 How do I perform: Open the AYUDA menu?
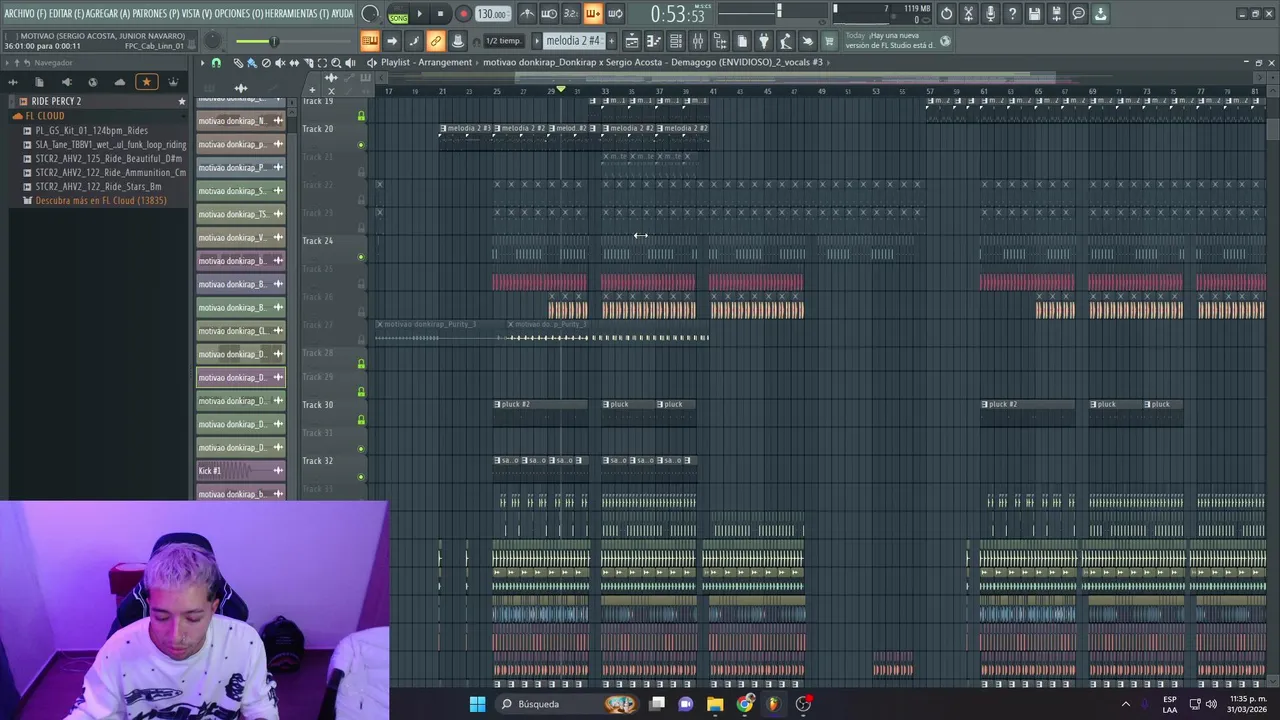[x=342, y=14]
